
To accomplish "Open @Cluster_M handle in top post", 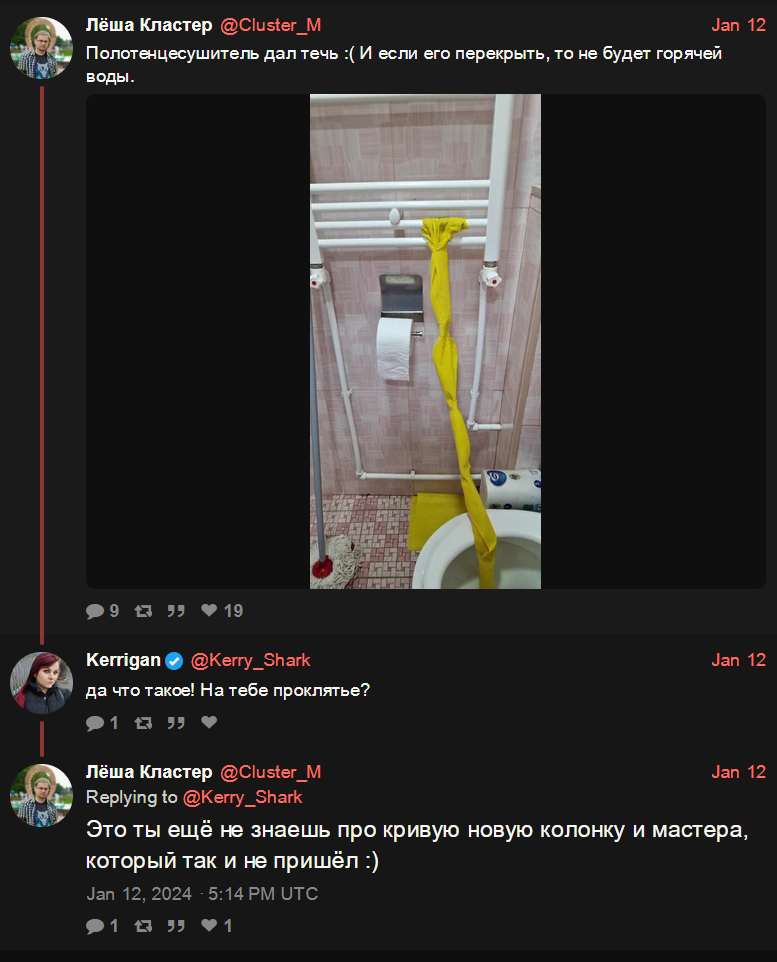I will 271,25.
